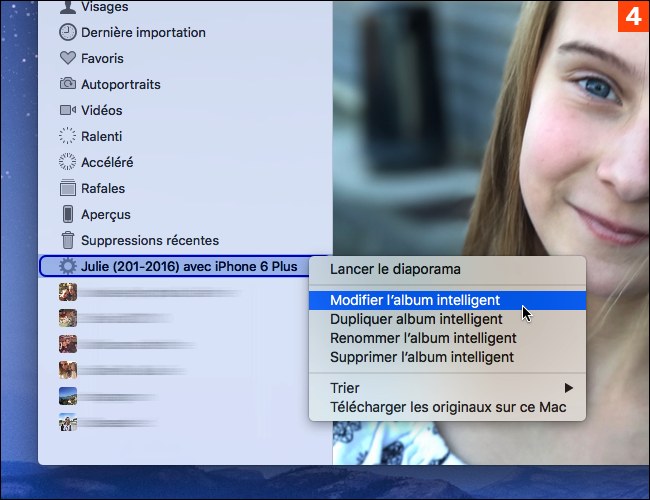Select Renommer l'album intelligent
Image resolution: width=650 pixels, height=500 pixels.
click(423, 338)
